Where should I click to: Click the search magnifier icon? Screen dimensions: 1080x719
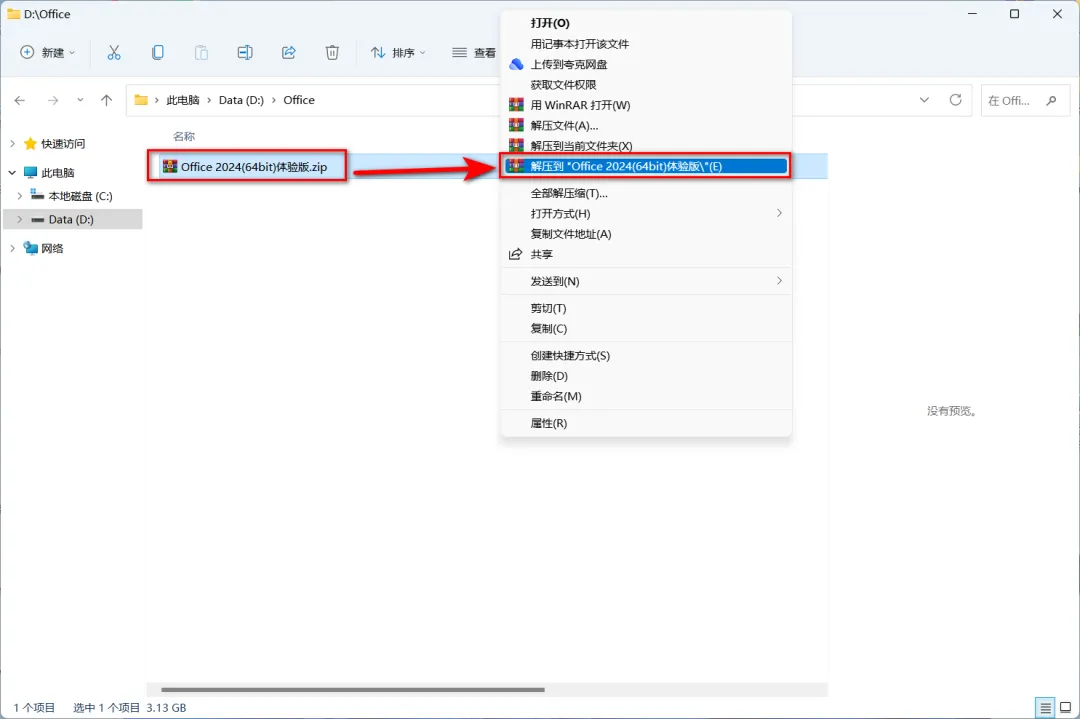(1051, 101)
